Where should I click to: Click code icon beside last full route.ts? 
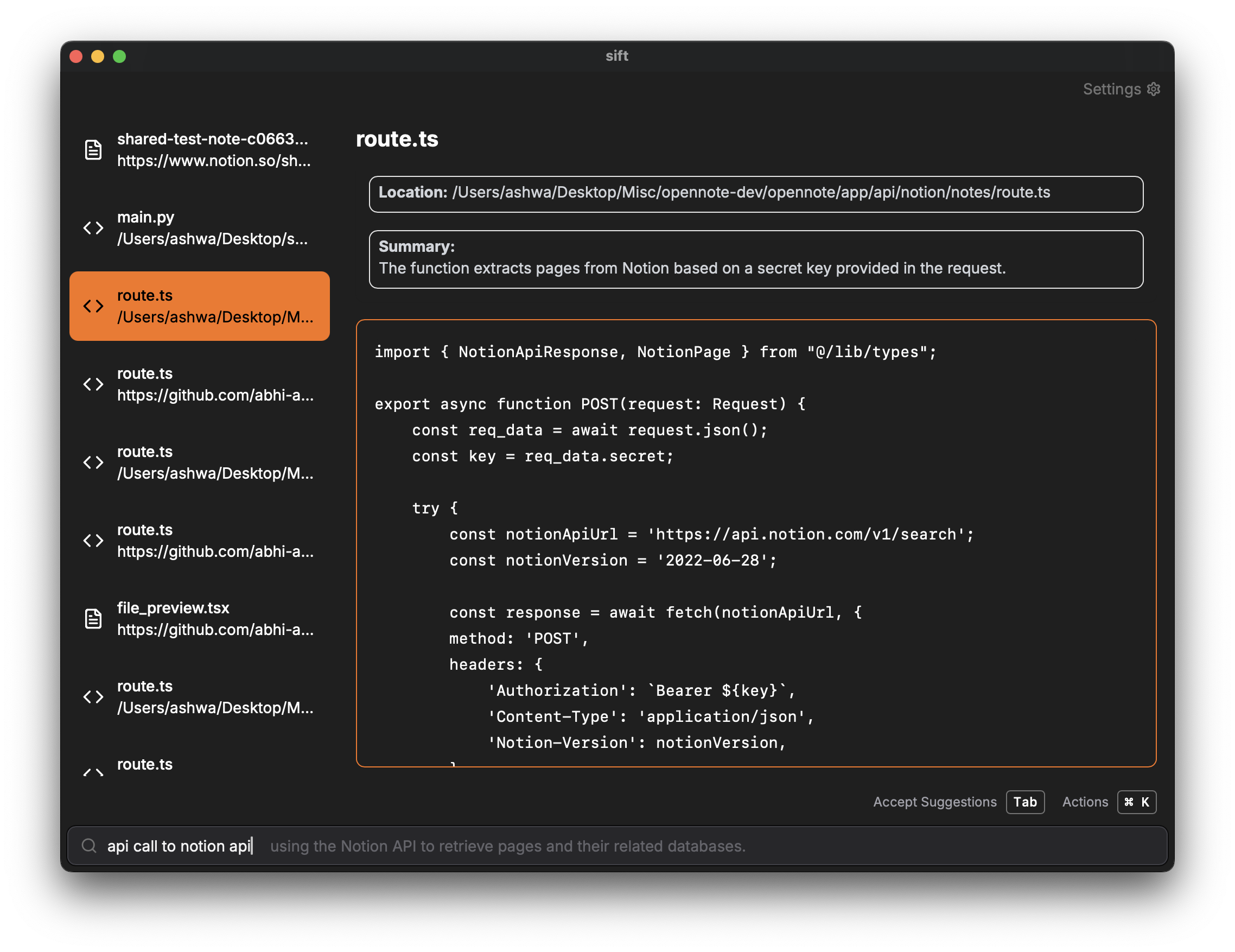point(93,697)
